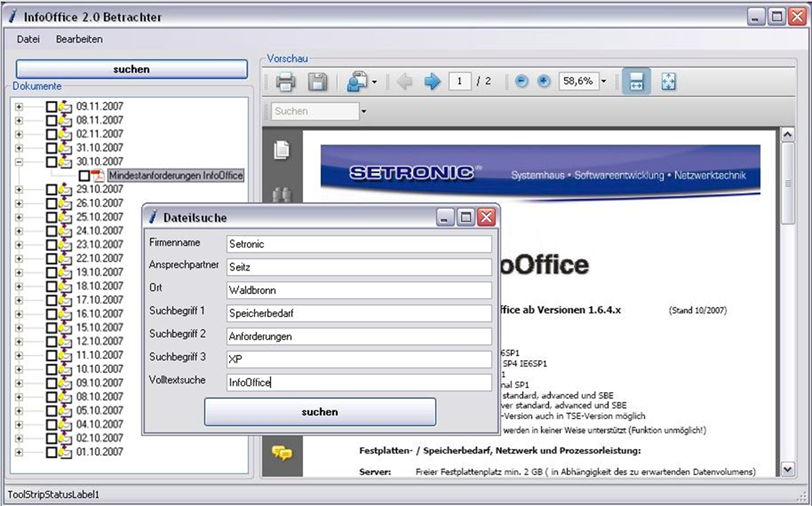812x506 pixels.
Task: Click the send/share document icon
Action: tap(357, 82)
